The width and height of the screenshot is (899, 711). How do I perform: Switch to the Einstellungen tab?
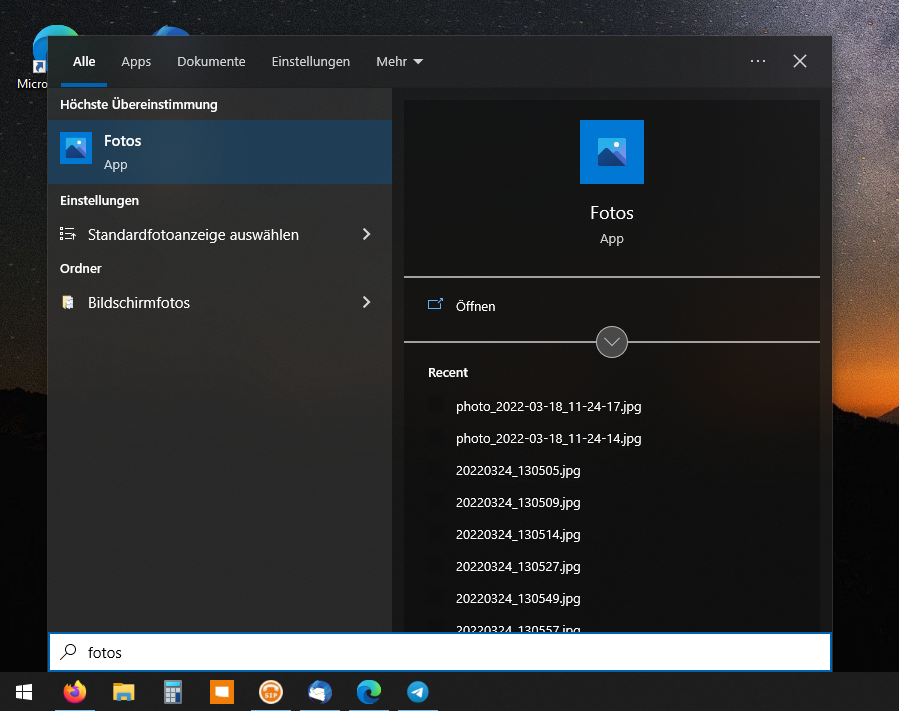[311, 61]
